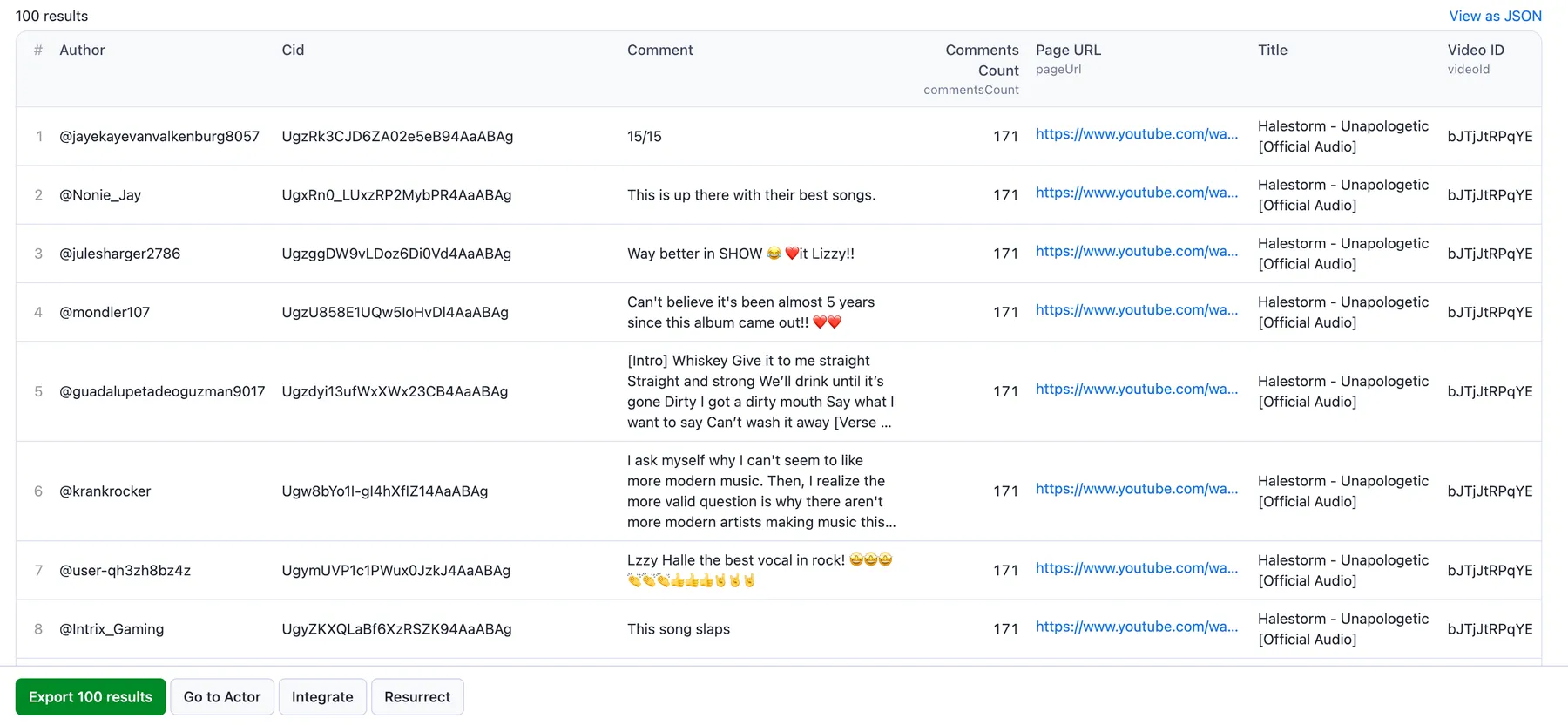Image resolution: width=1568 pixels, height=725 pixels.
Task: Select the author @Nonie_Jay
Action: [100, 195]
